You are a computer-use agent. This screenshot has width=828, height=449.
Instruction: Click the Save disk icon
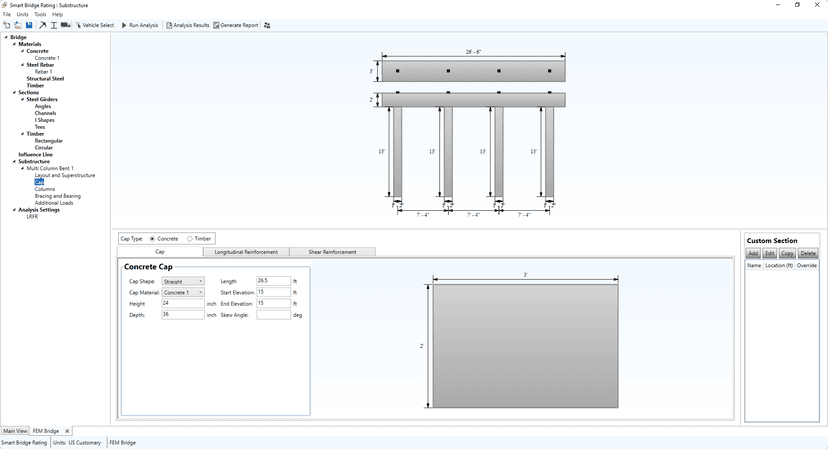[x=29, y=25]
